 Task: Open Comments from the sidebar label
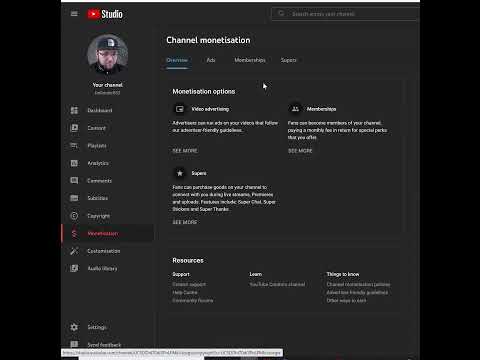click(x=99, y=181)
